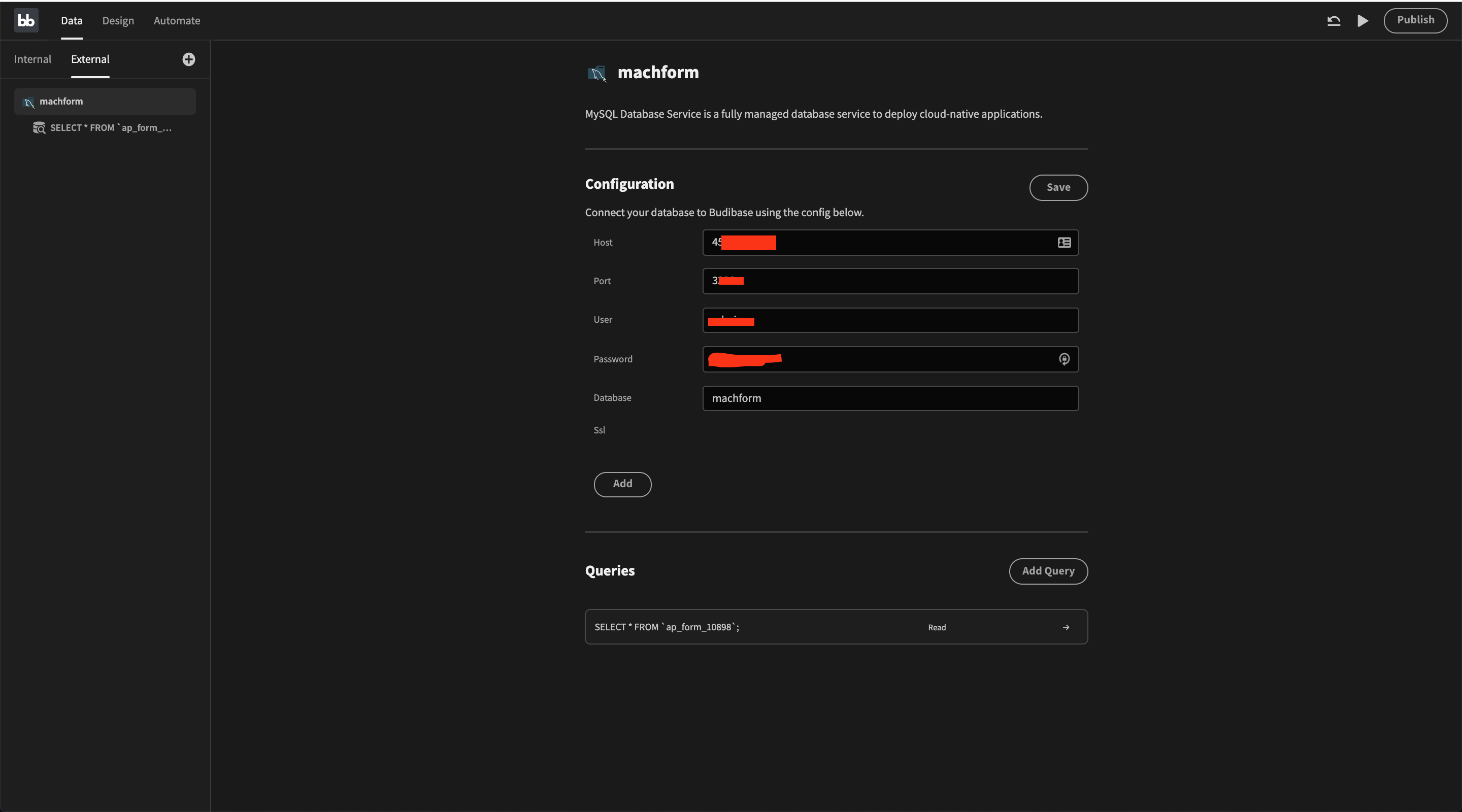Click the Budibase logo icon

[26, 20]
